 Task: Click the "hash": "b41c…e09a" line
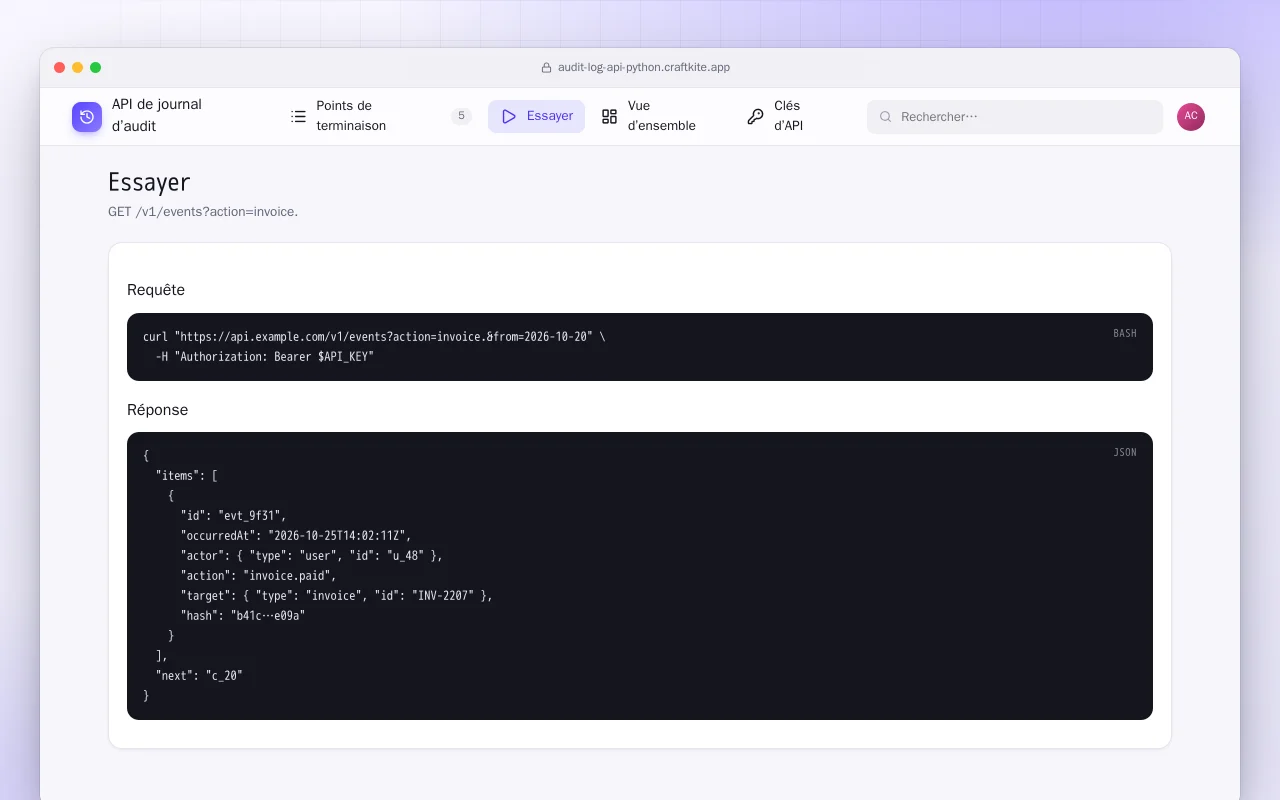pyautogui.click(x=243, y=616)
